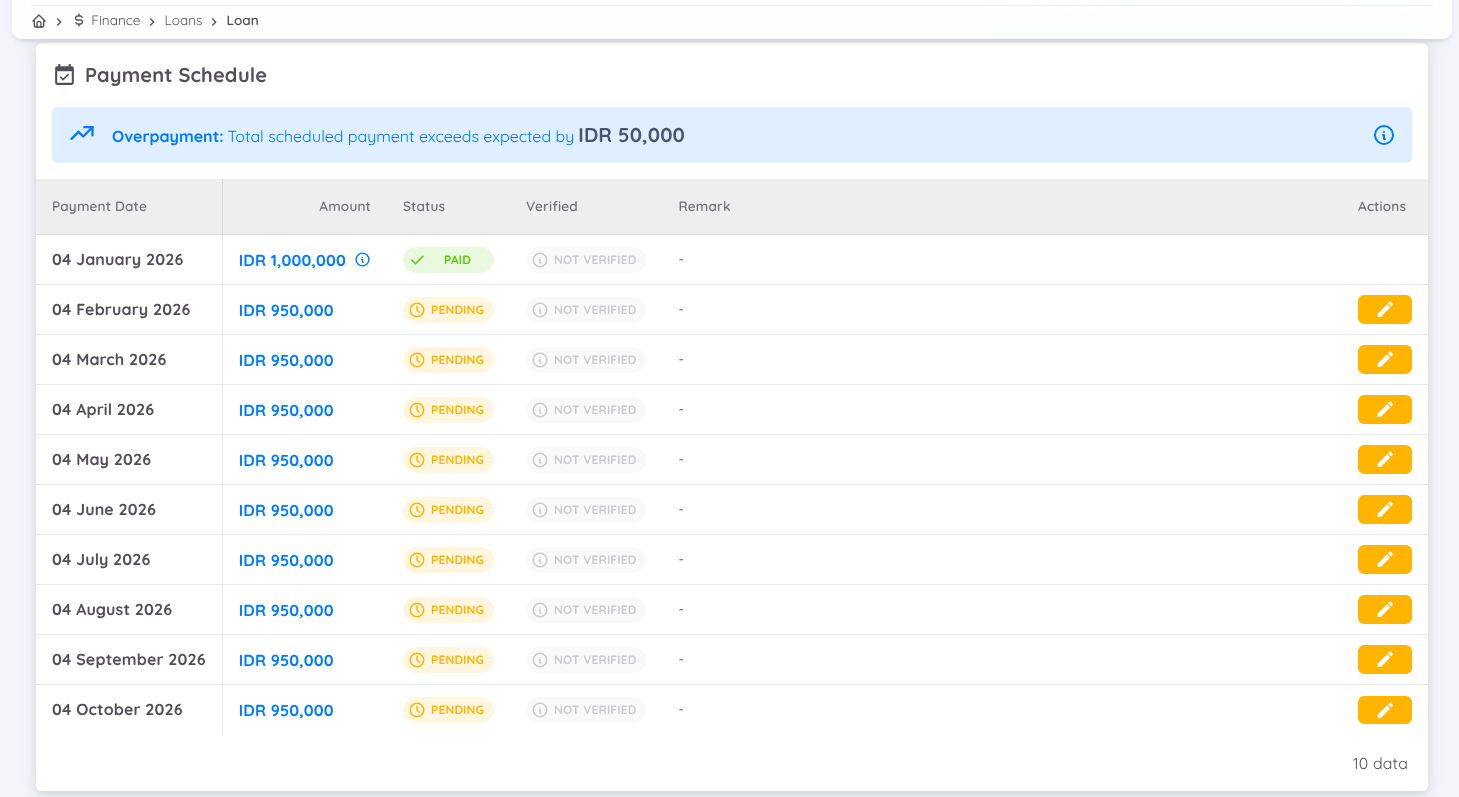Click the trending arrow icon in the Overpayment banner
This screenshot has height=797, width=1459.
[81, 133]
